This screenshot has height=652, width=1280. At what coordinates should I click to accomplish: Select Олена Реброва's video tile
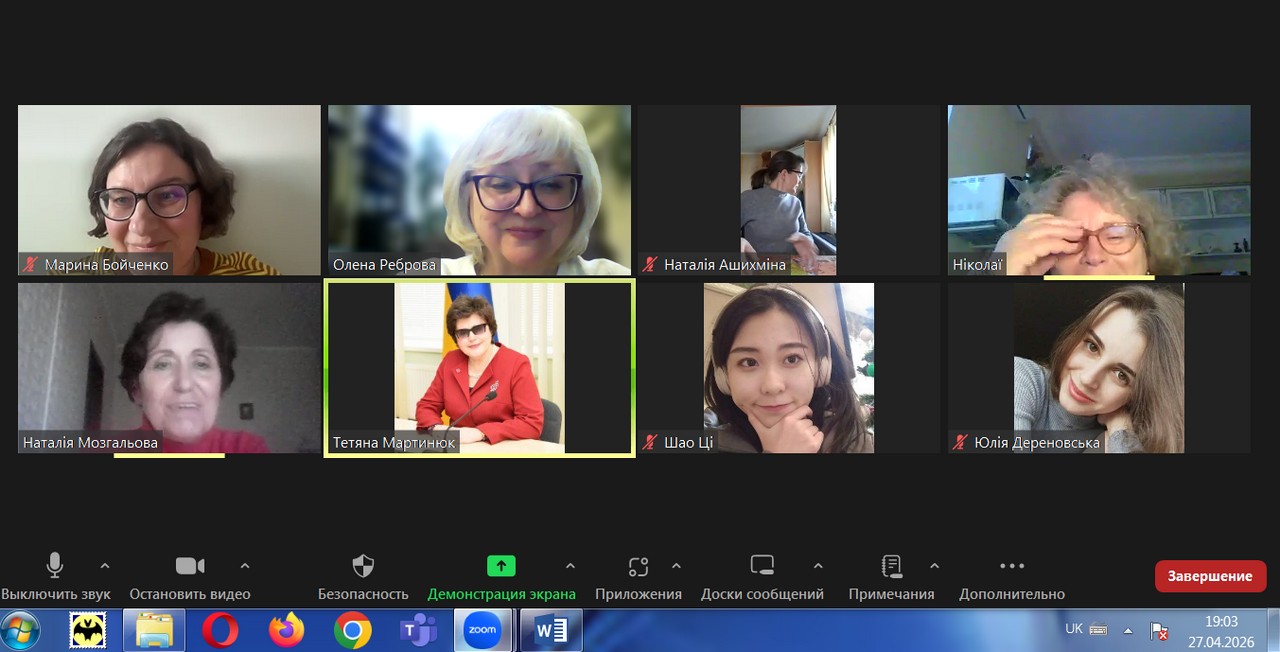point(479,190)
